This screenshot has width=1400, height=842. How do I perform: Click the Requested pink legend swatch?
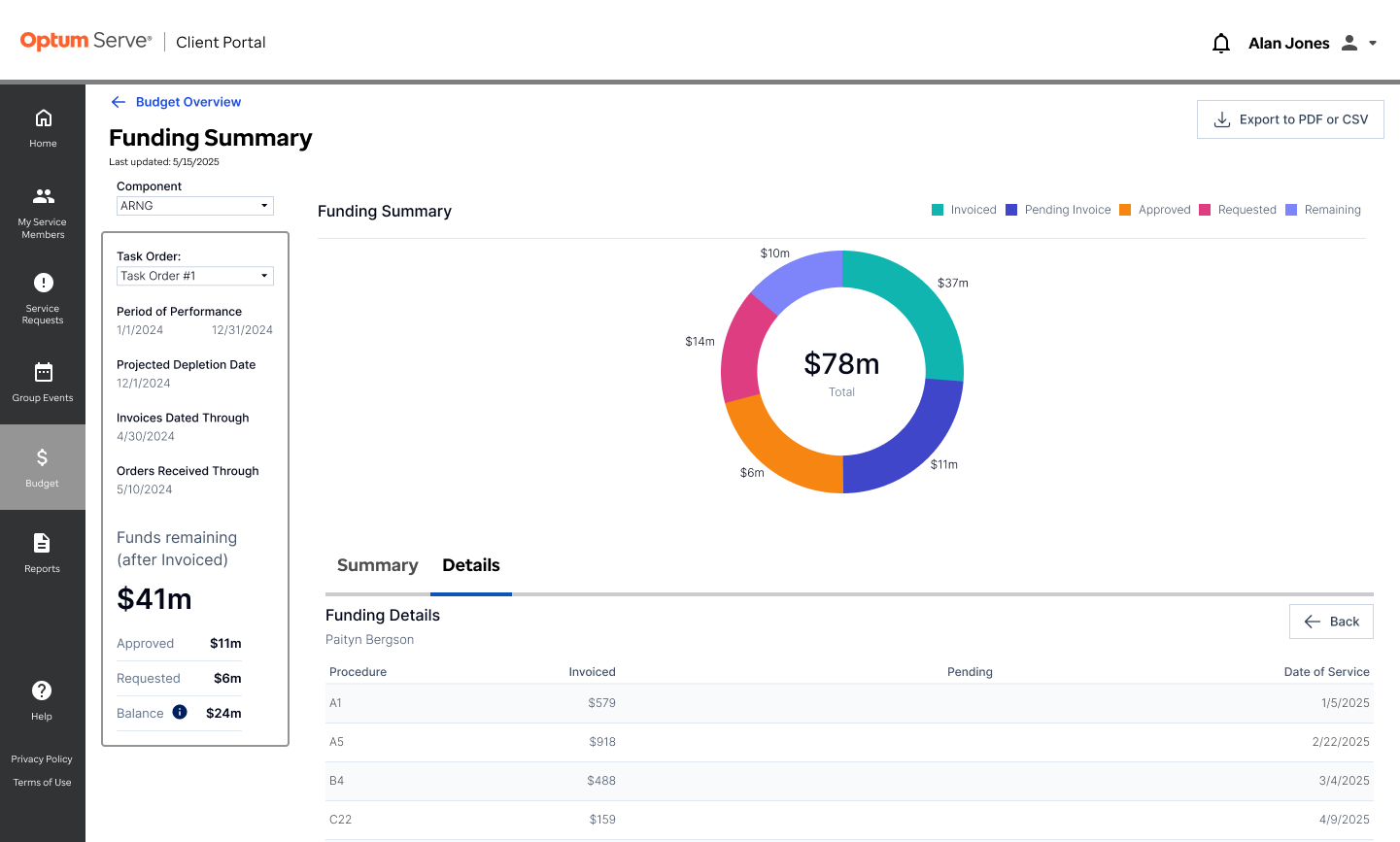click(x=1205, y=210)
